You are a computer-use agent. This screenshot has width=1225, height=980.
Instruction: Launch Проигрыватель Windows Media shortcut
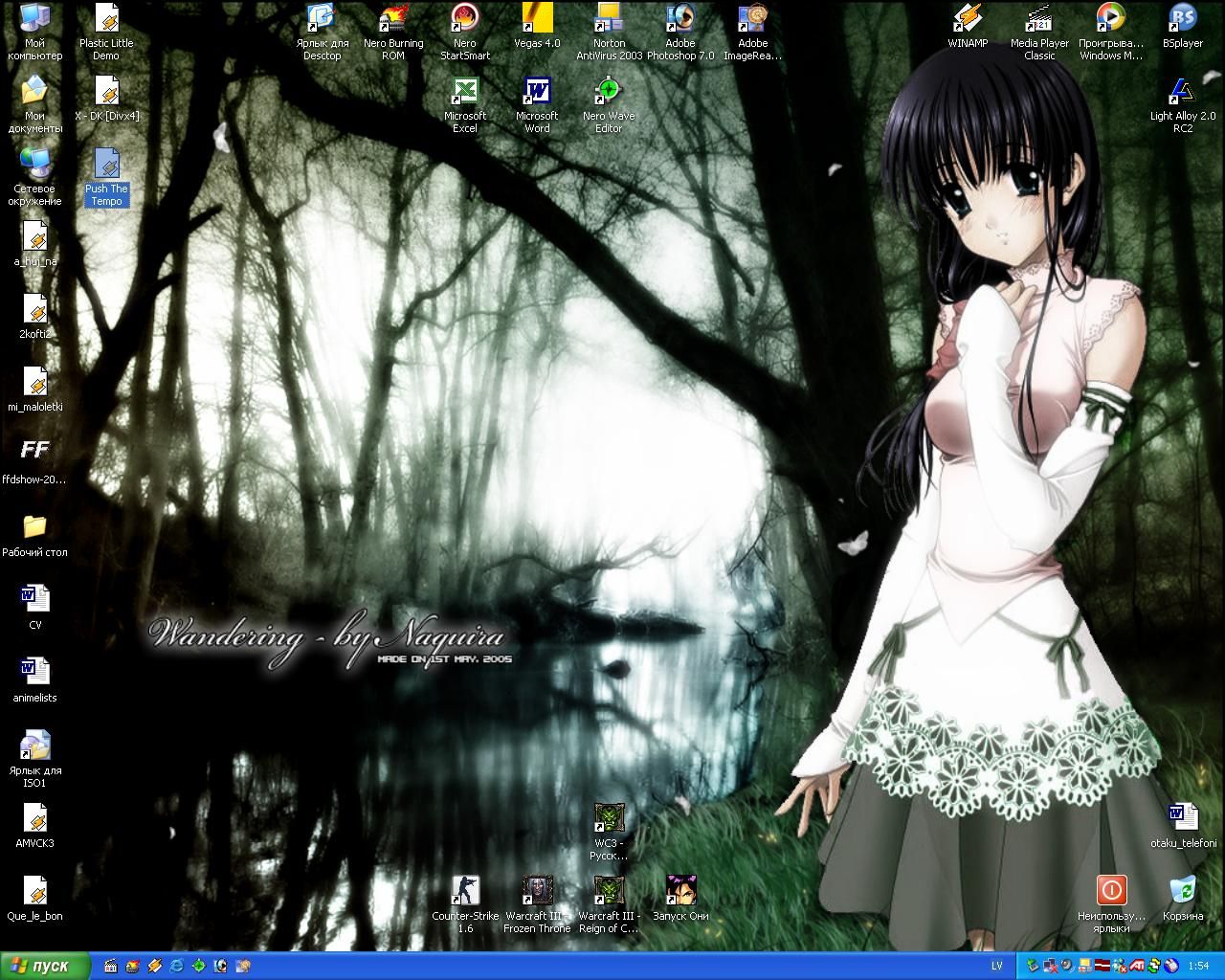coord(1111,33)
